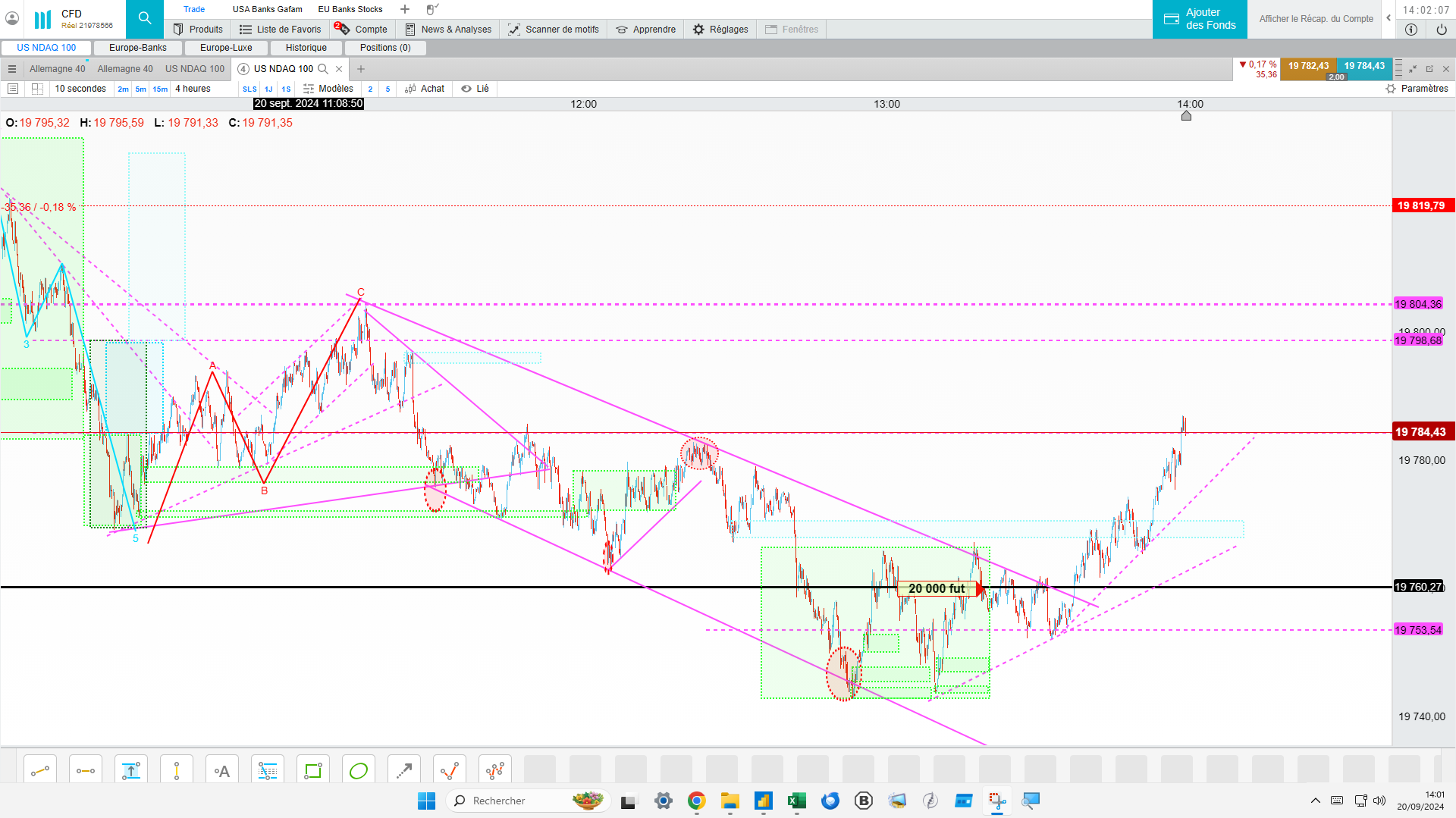
Task: Select the horizontal line drawing tool
Action: coord(86,771)
